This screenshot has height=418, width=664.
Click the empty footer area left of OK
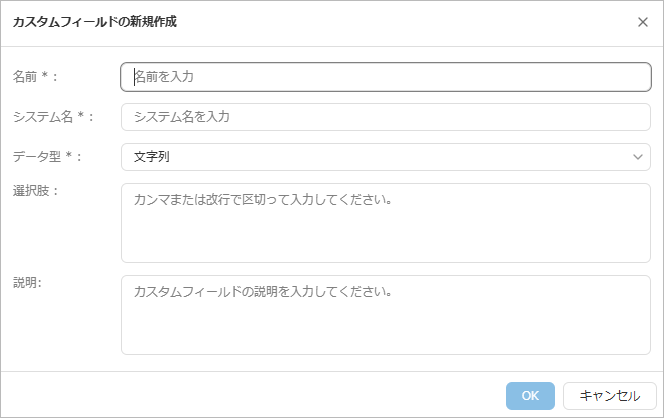250,396
